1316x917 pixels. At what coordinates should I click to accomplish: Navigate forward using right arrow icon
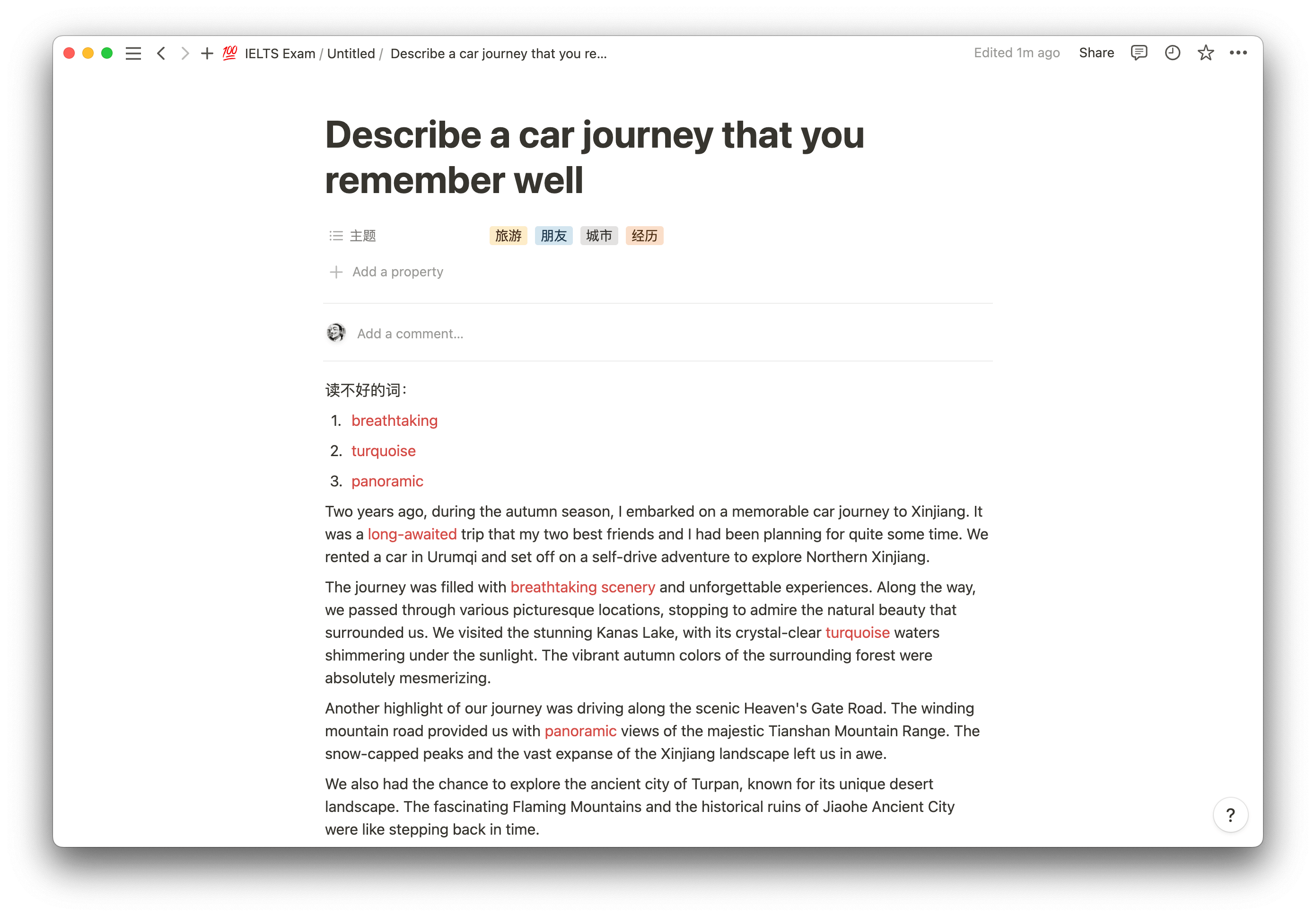pos(183,53)
